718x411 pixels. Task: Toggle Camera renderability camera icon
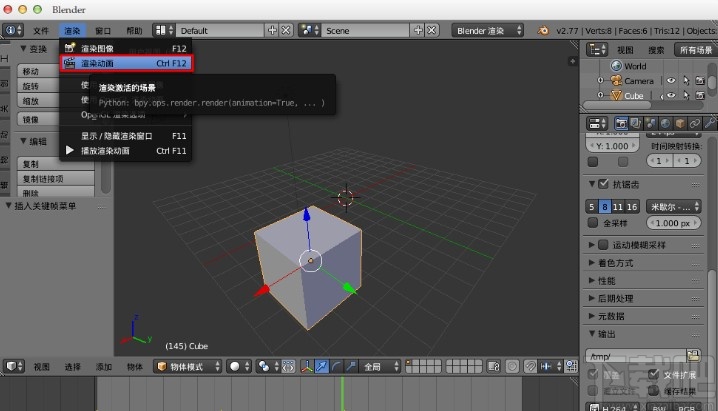pyautogui.click(x=700, y=81)
